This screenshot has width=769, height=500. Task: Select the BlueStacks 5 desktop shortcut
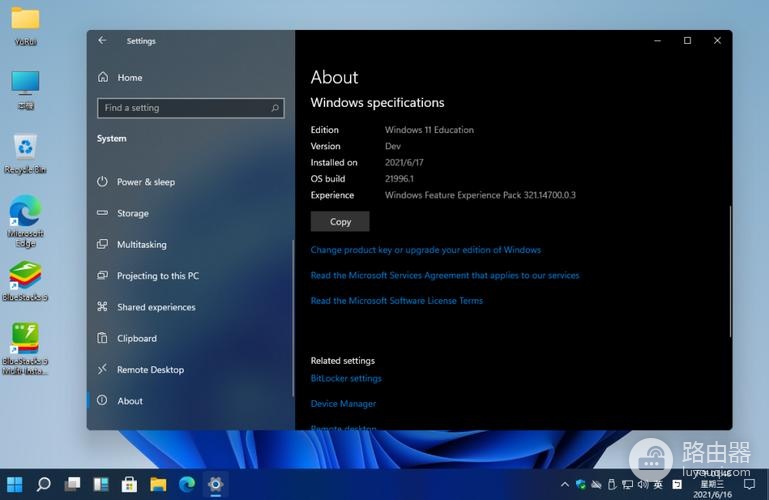25,281
